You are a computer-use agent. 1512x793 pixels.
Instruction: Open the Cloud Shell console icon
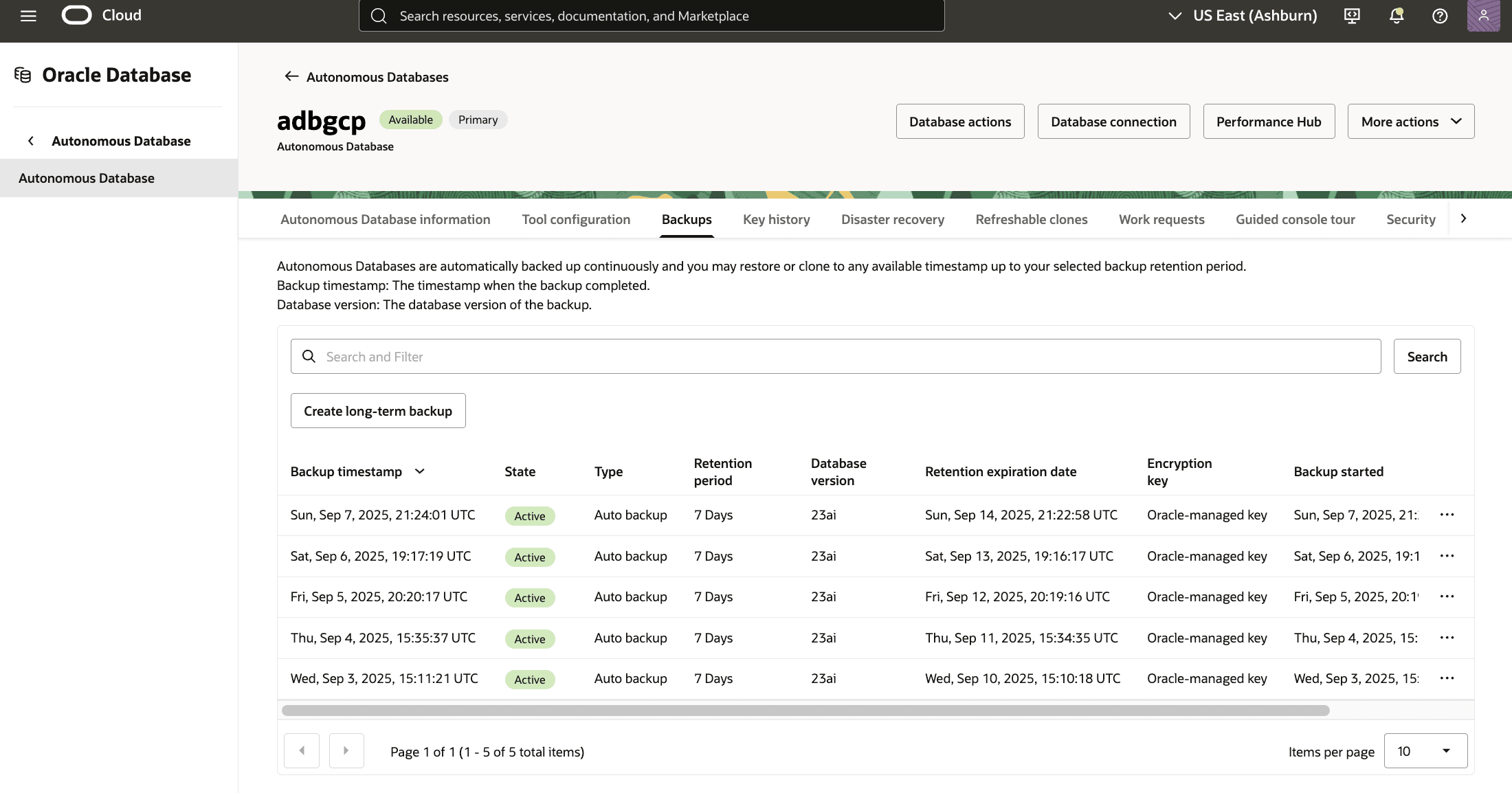[1350, 15]
